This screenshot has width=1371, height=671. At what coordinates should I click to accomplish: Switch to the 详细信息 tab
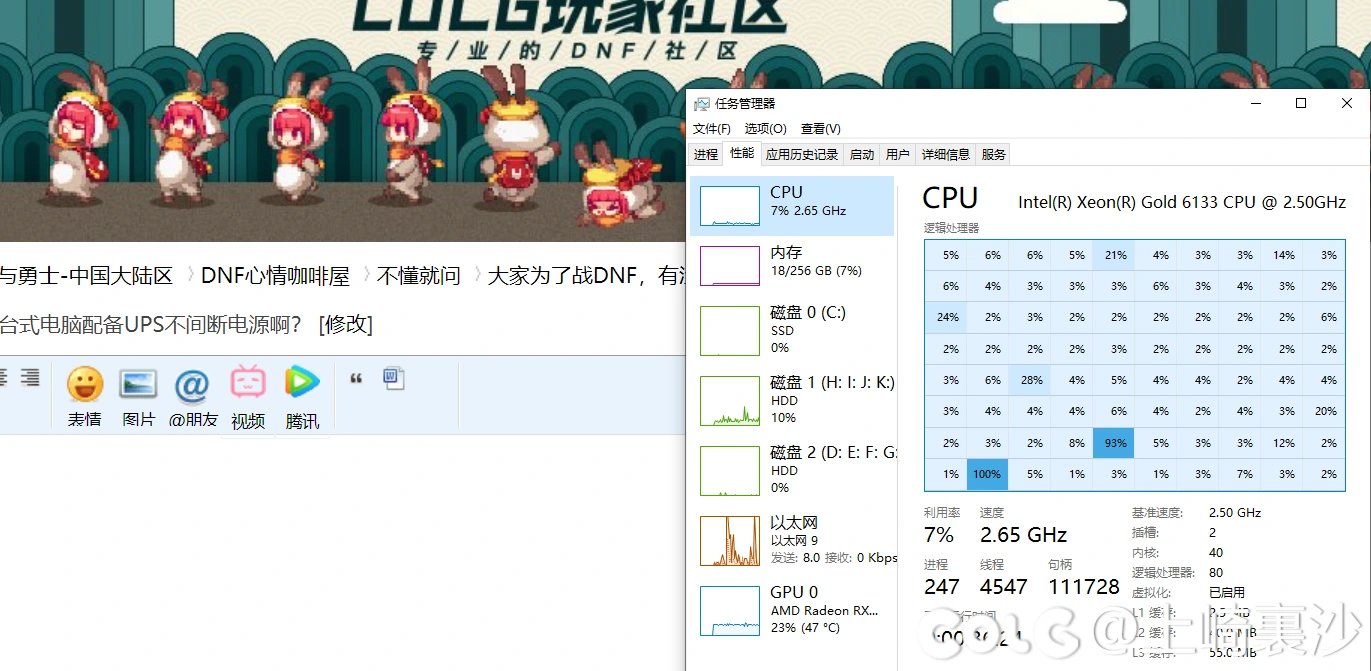pyautogui.click(x=946, y=154)
